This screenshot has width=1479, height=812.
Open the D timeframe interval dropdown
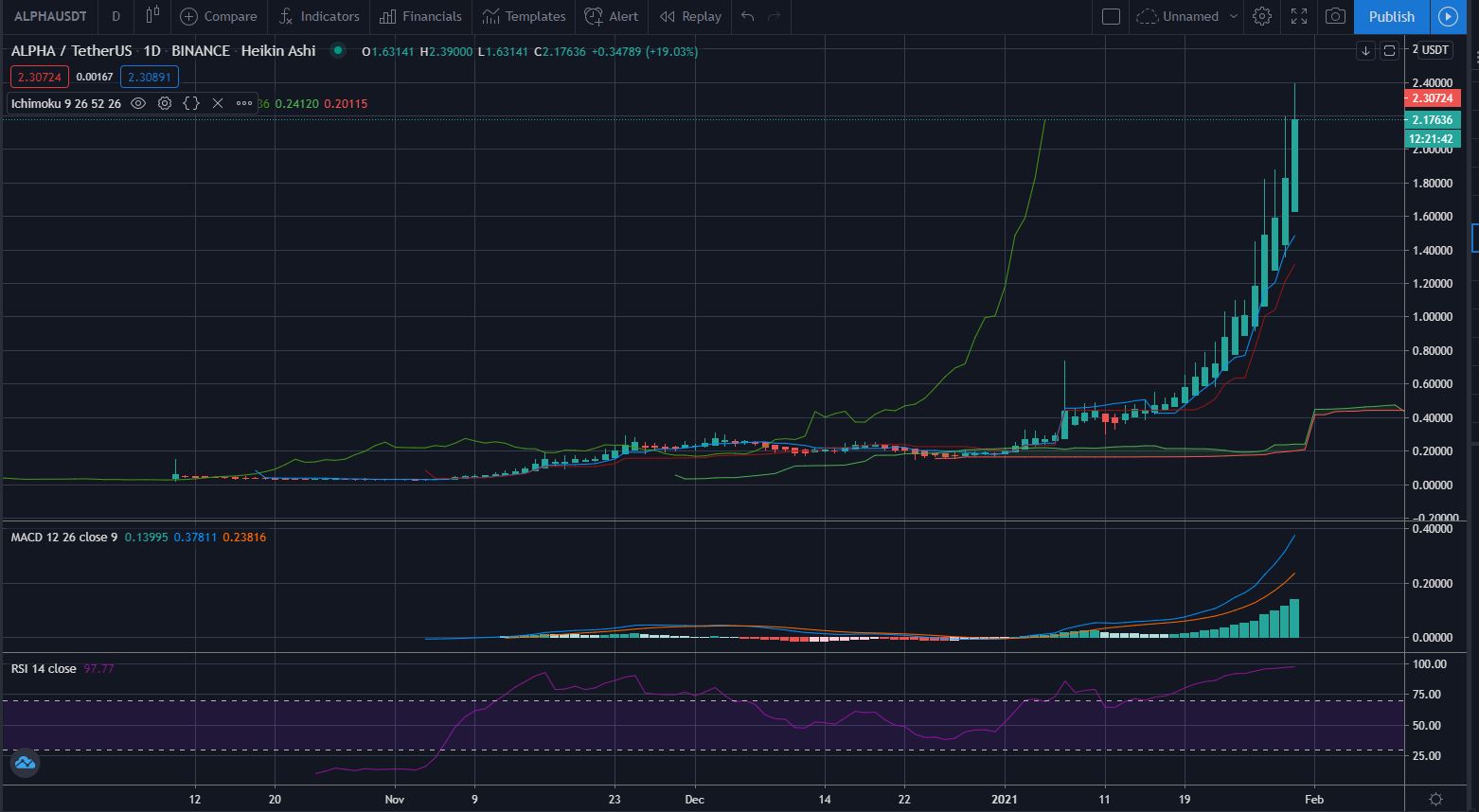pyautogui.click(x=116, y=16)
